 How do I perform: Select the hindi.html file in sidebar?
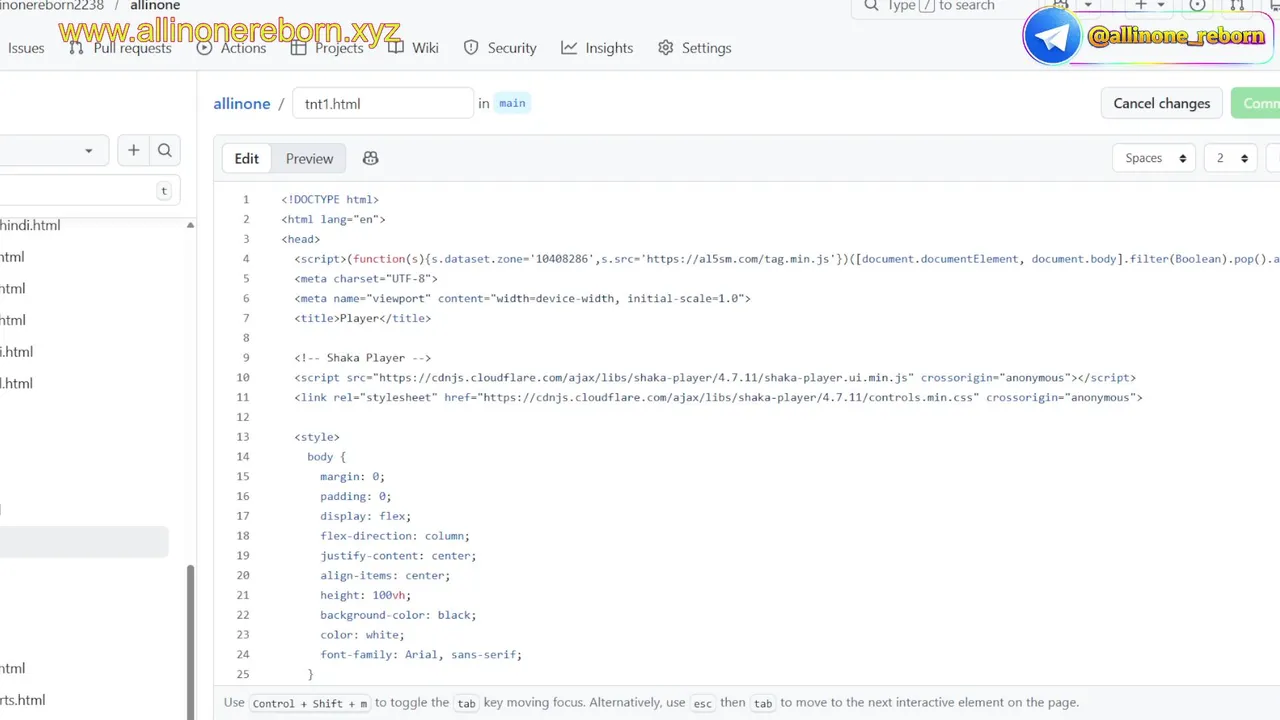30,225
